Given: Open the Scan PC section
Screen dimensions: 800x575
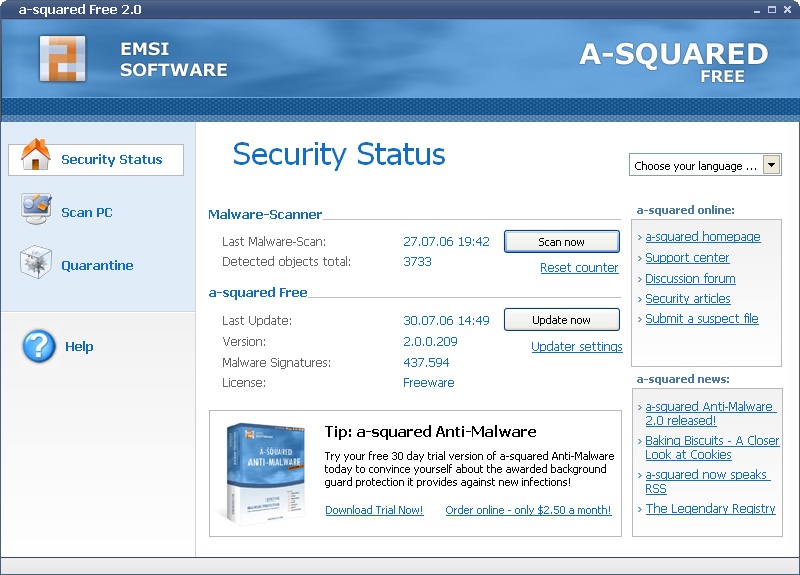Looking at the screenshot, I should (x=86, y=213).
